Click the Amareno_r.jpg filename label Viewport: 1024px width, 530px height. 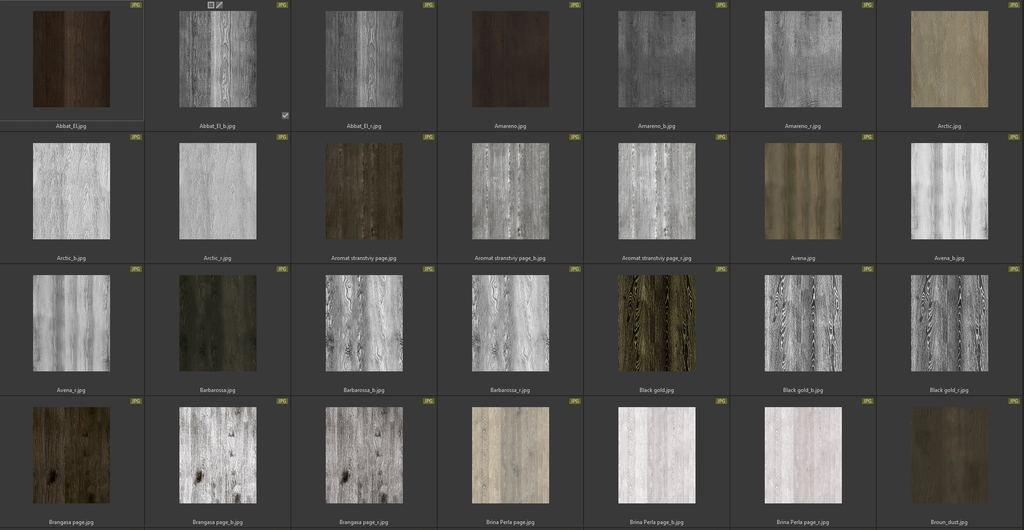pyautogui.click(x=803, y=126)
